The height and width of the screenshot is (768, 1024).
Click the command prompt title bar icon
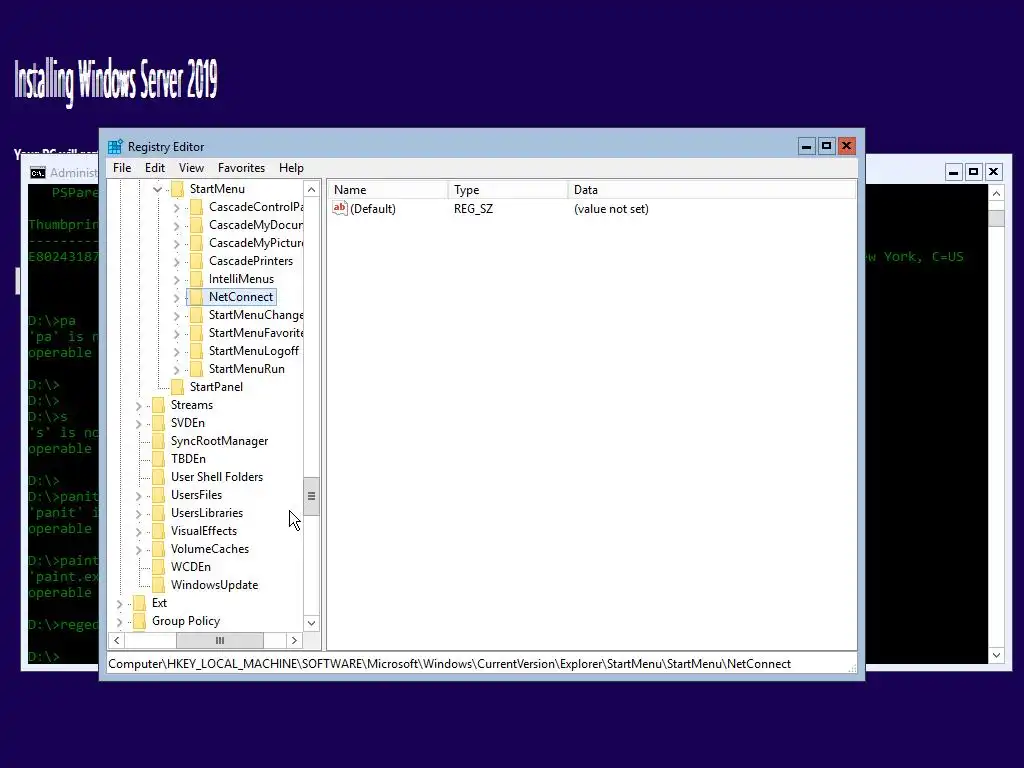click(38, 173)
